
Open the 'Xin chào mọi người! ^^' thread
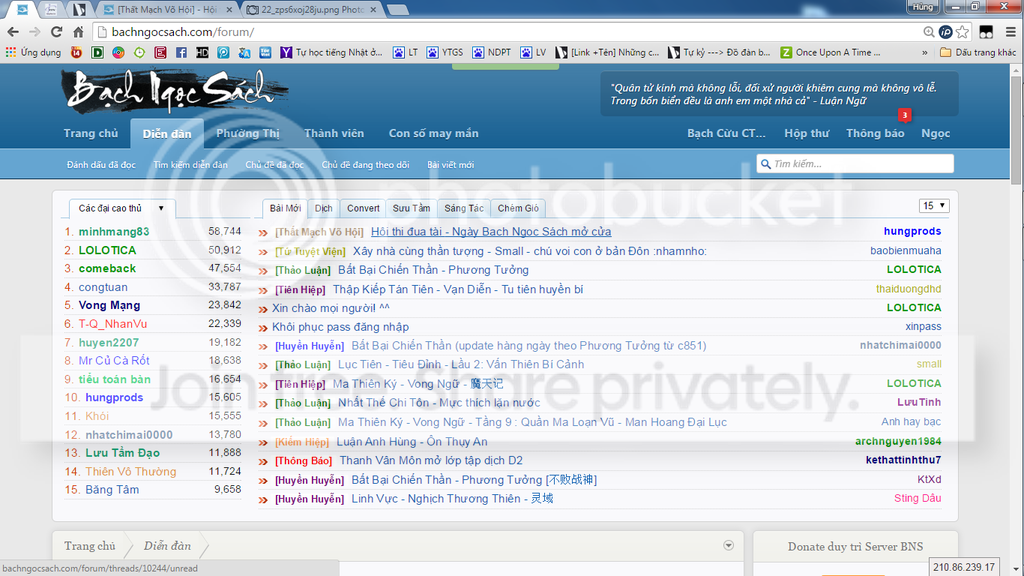pos(330,308)
